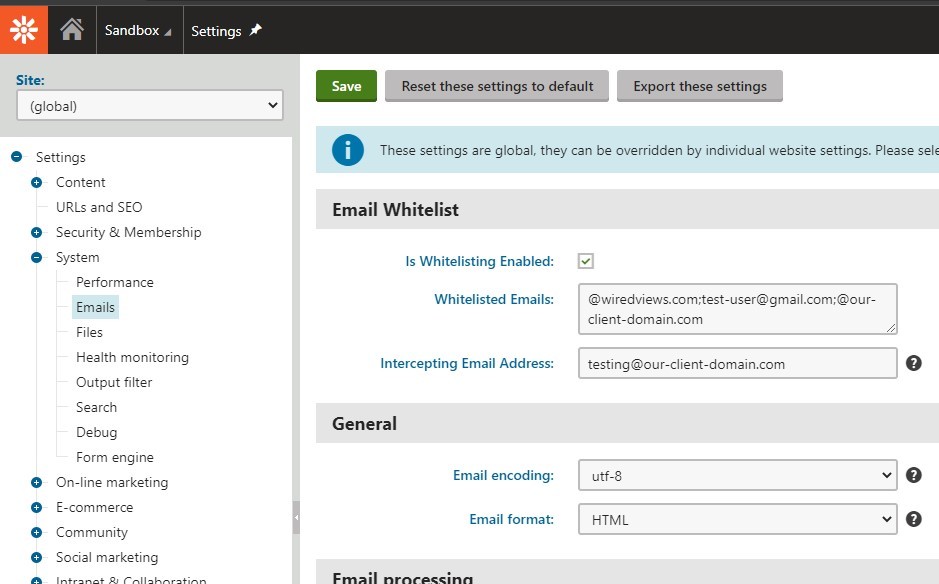The width and height of the screenshot is (939, 584).
Task: Click Export these settings button
Action: pos(699,86)
